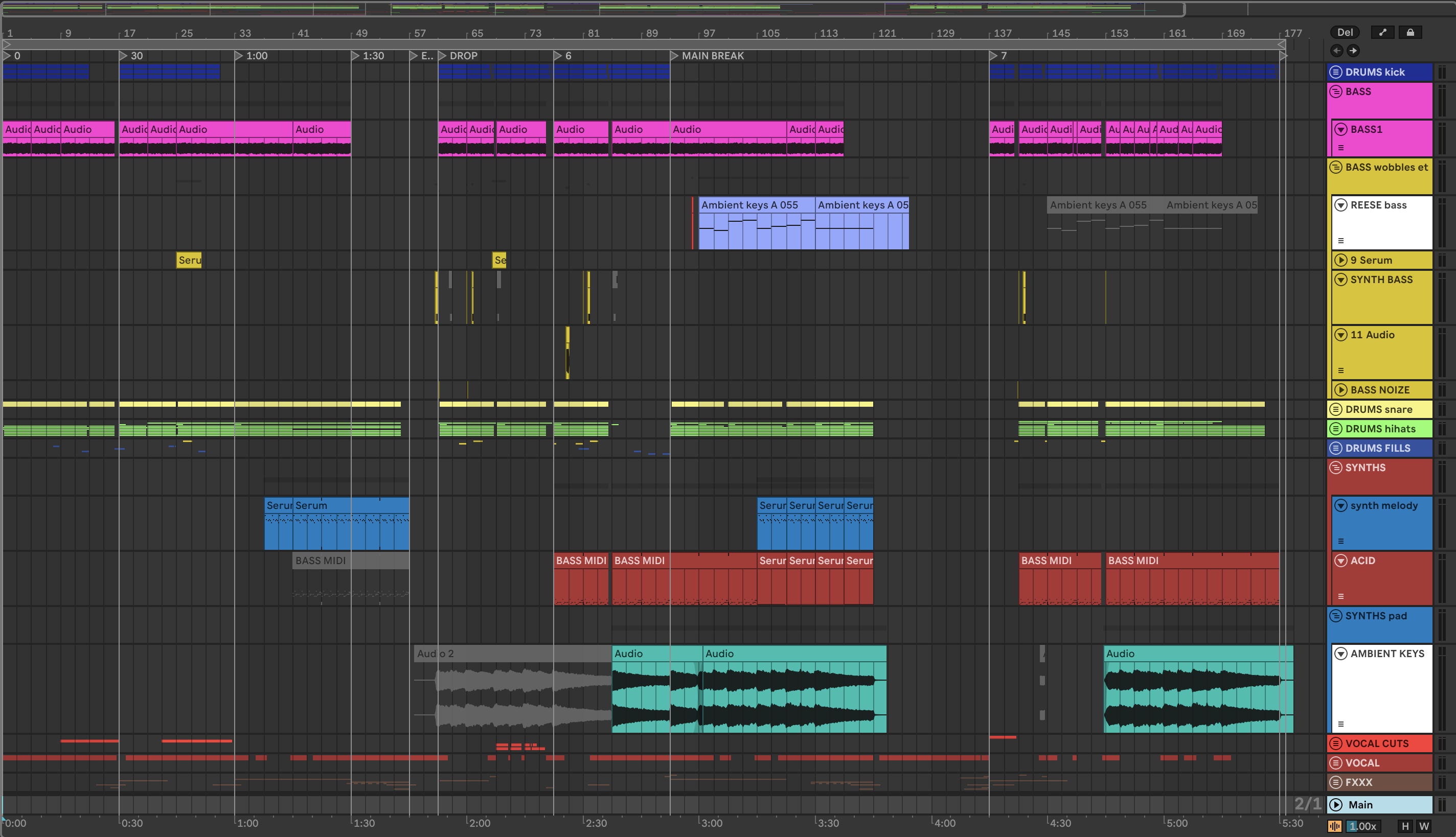The image size is (1456, 837).
Task: Select the locator labeled 6
Action: pos(563,56)
